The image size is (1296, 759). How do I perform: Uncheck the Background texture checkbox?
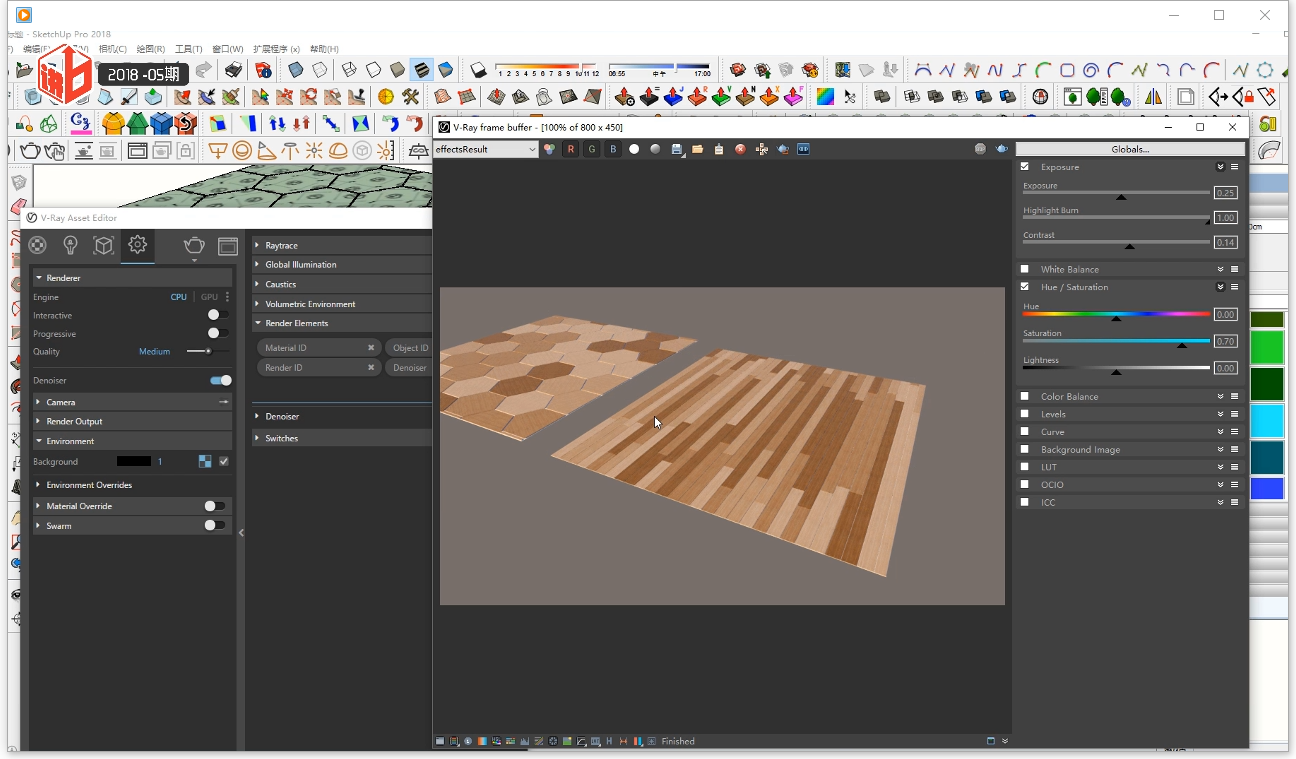tap(224, 461)
